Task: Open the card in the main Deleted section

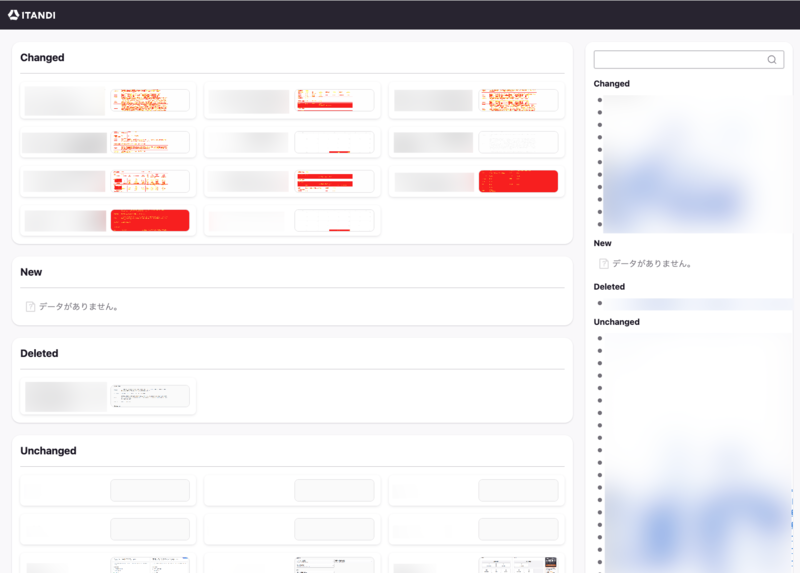Action: (108, 396)
